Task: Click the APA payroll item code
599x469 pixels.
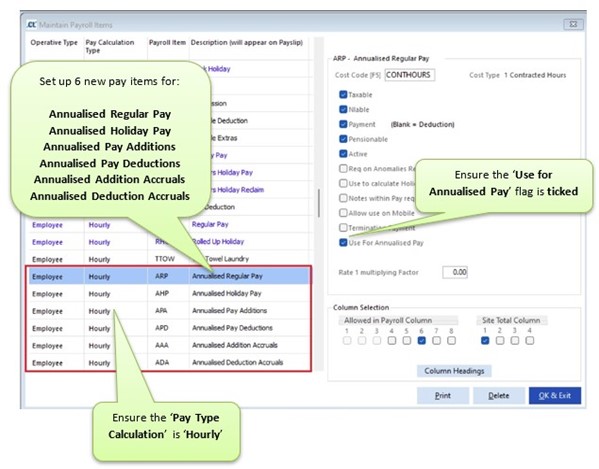Action: (x=161, y=311)
